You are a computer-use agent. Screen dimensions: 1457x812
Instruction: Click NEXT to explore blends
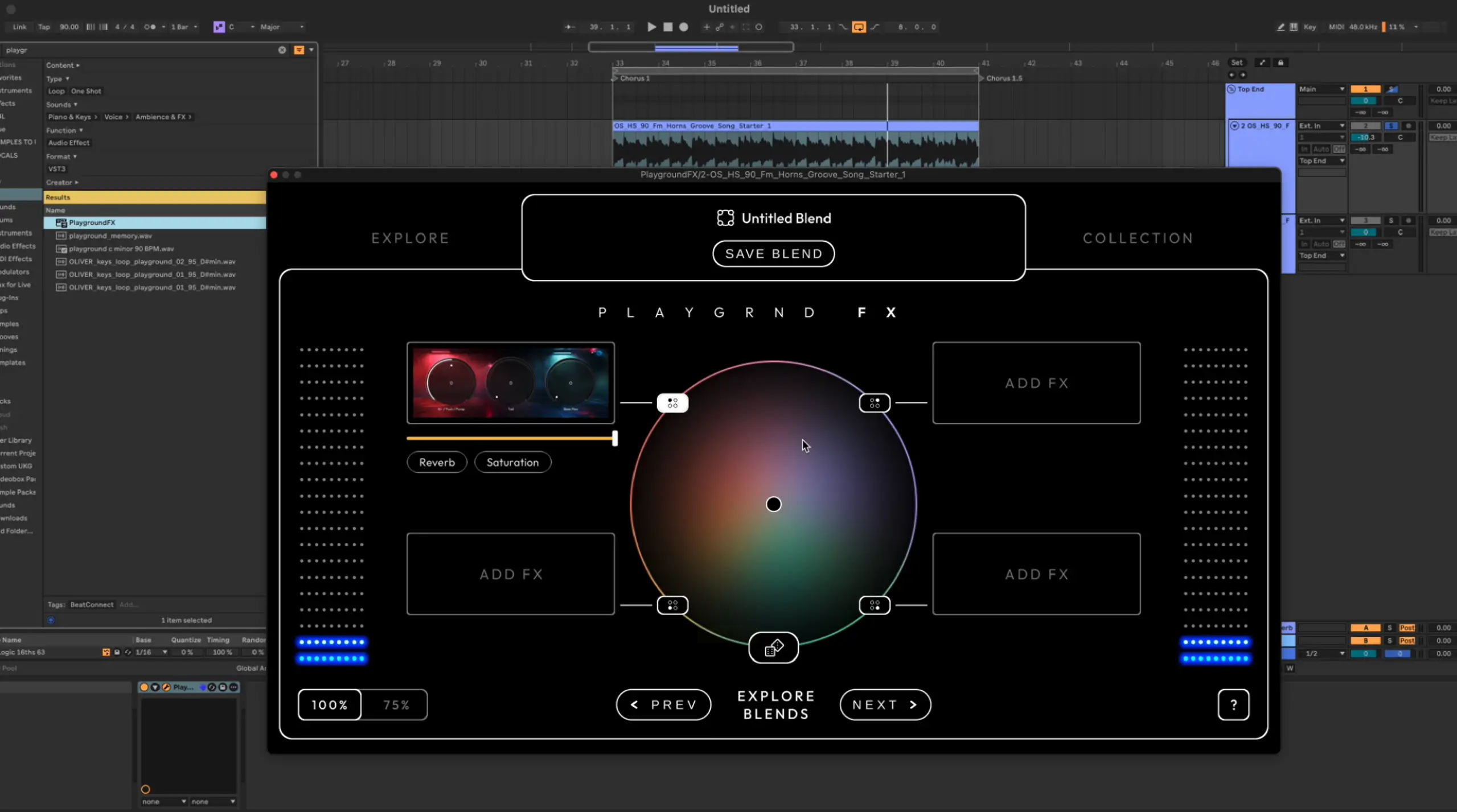coord(885,704)
